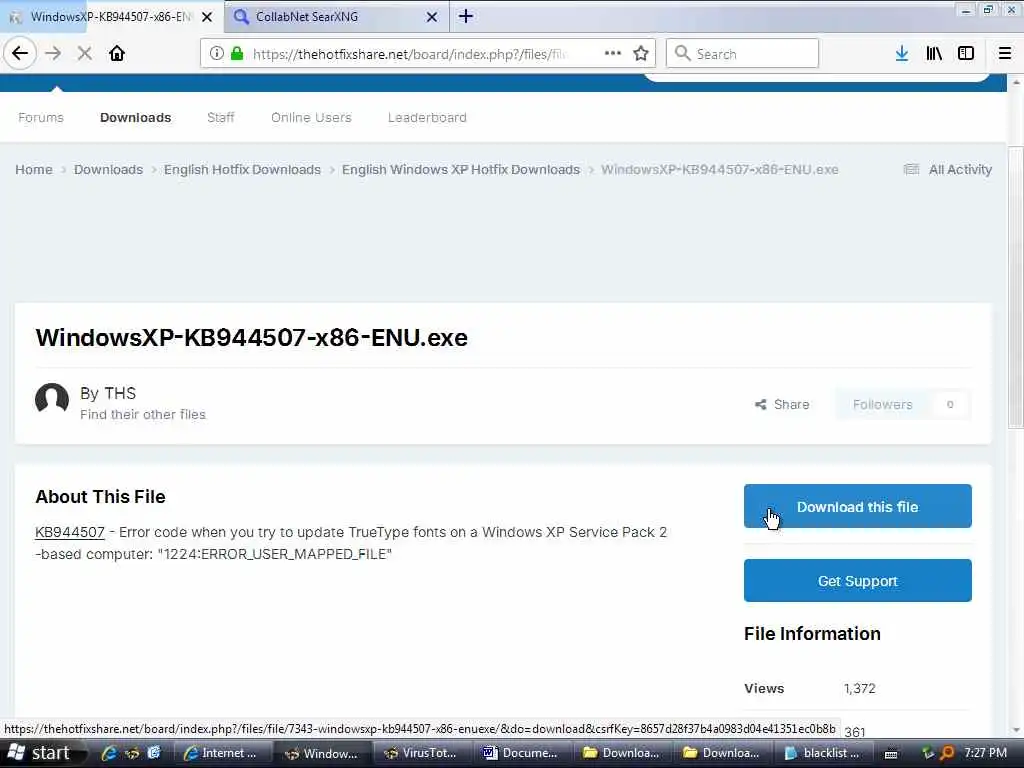The image size is (1024, 768).
Task: Click in the Firefox Search box
Action: point(742,54)
